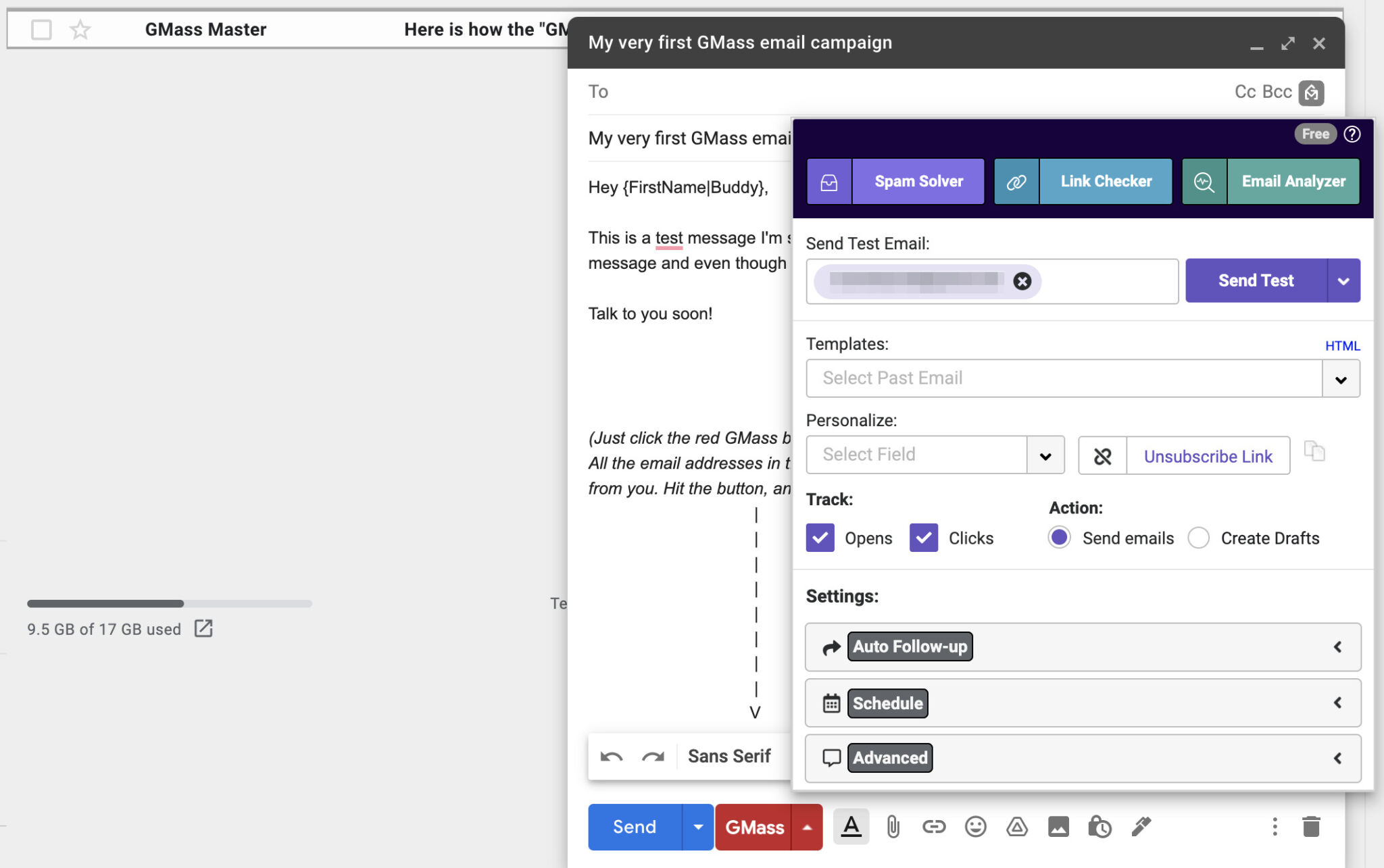The width and height of the screenshot is (1384, 868).
Task: Uncheck the Opens tracking checkbox
Action: [819, 538]
